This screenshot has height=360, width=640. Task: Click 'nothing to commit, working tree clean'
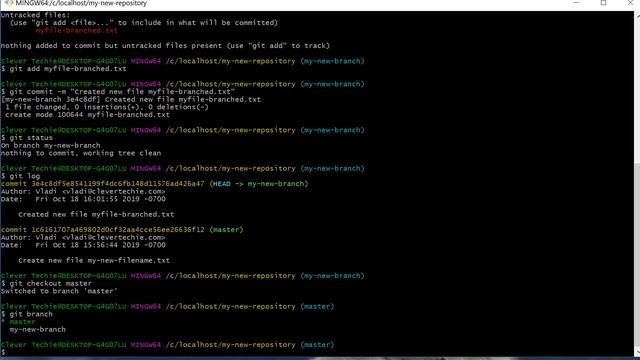(x=81, y=153)
